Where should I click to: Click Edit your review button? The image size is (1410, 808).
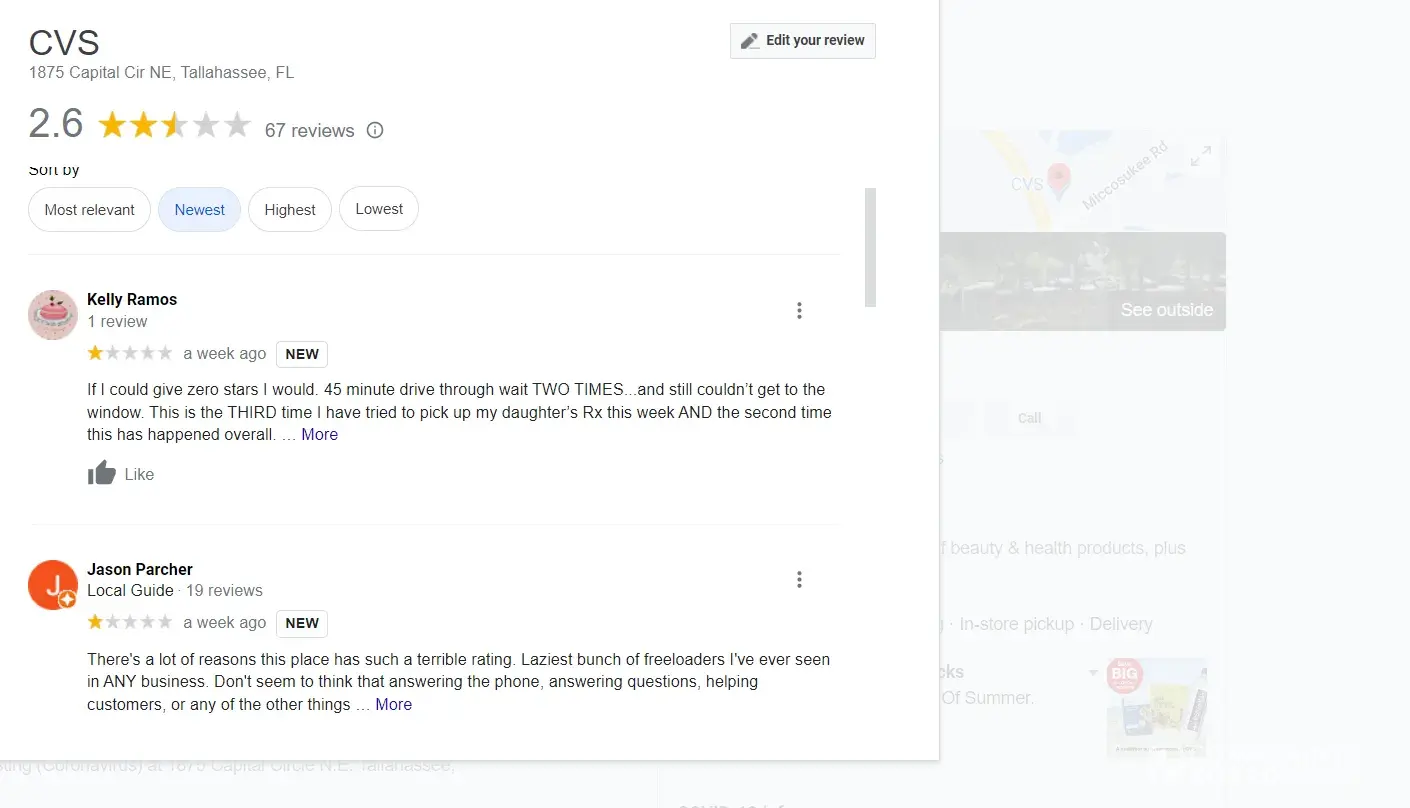[x=803, y=41]
